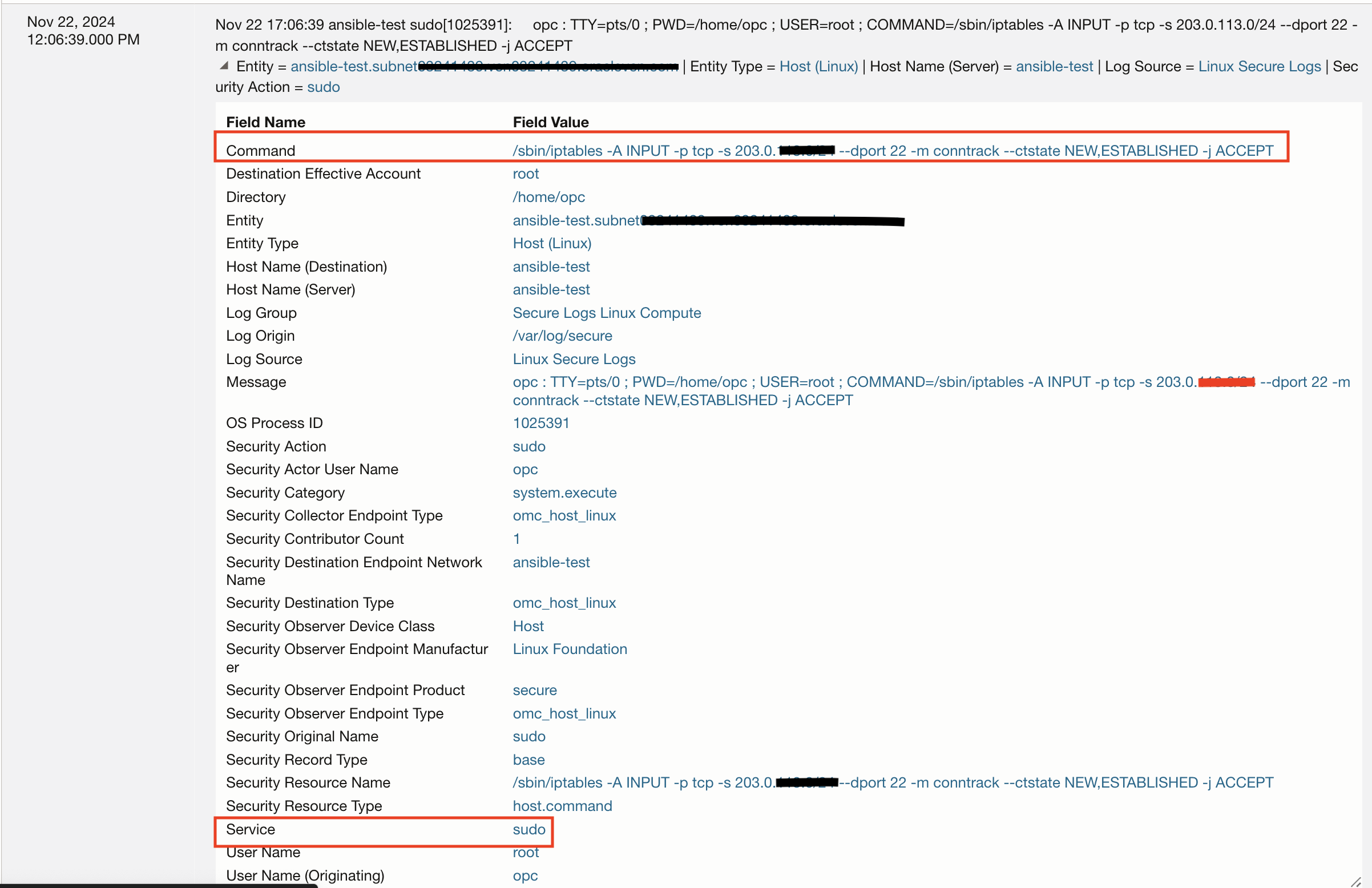The height and width of the screenshot is (888, 1372).
Task: Click the sudo Service field value
Action: pos(528,829)
